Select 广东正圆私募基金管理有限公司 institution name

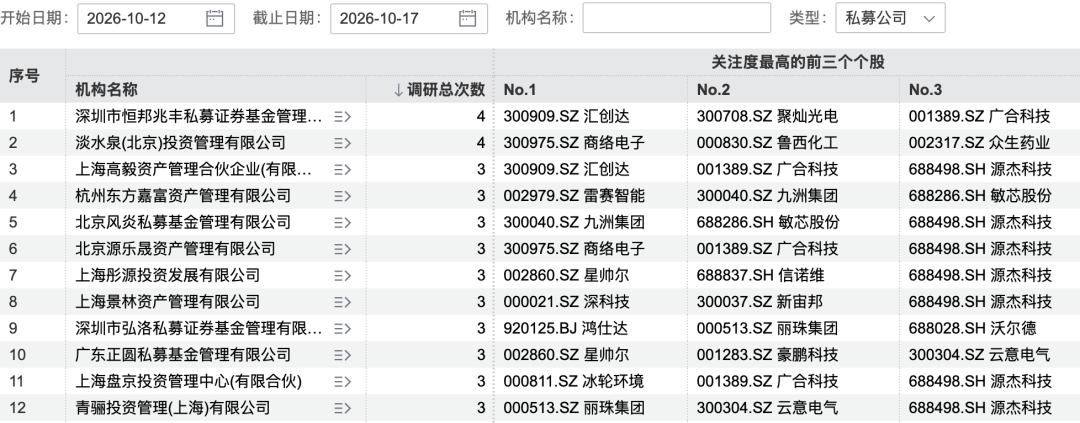tap(183, 355)
